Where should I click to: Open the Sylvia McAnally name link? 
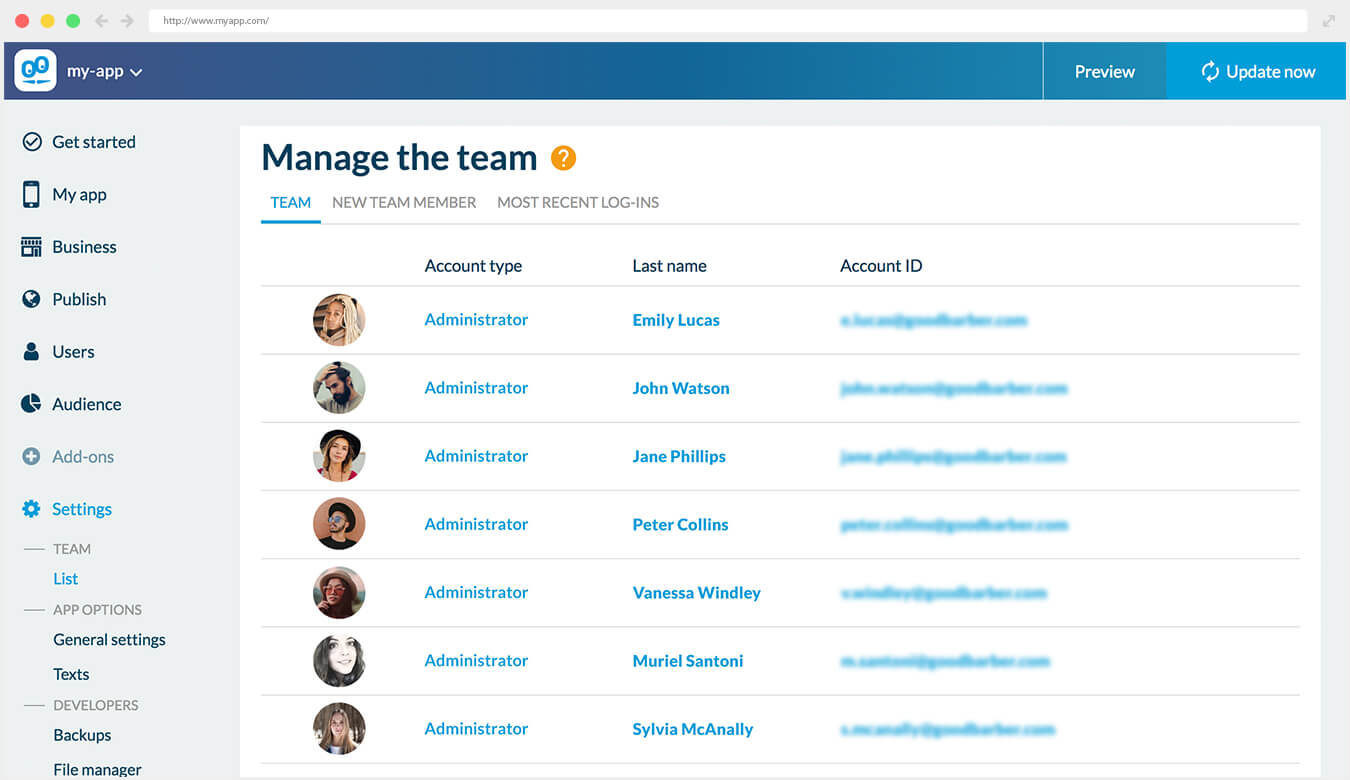tap(693, 729)
